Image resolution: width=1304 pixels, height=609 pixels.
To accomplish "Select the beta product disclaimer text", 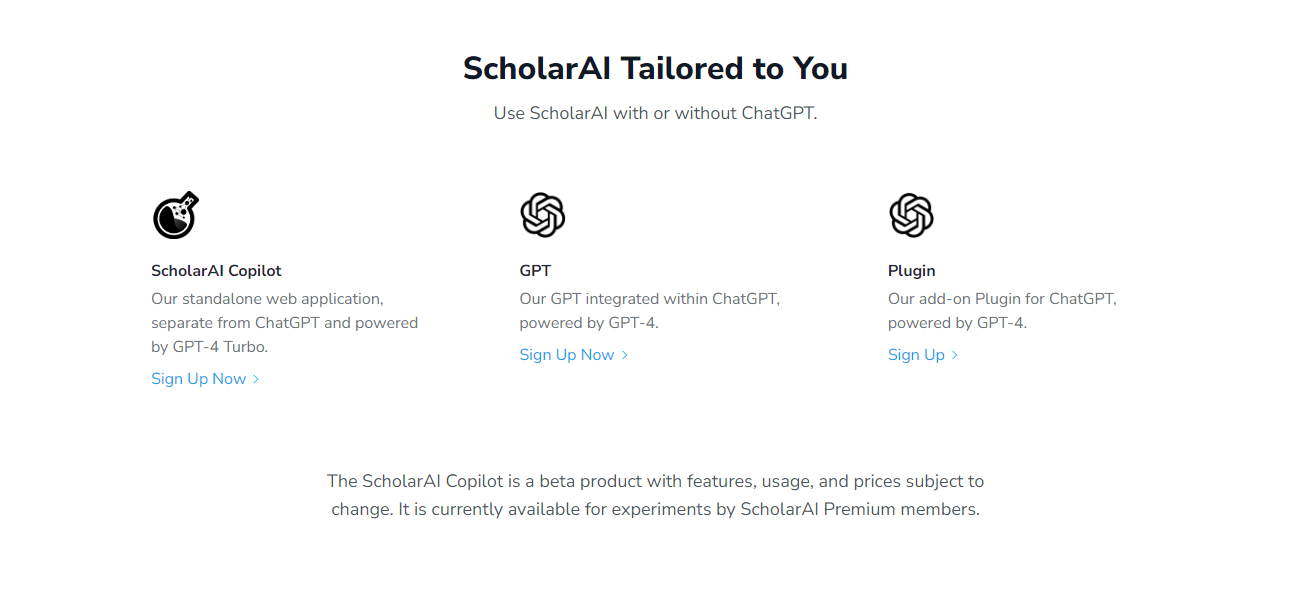I will point(655,494).
